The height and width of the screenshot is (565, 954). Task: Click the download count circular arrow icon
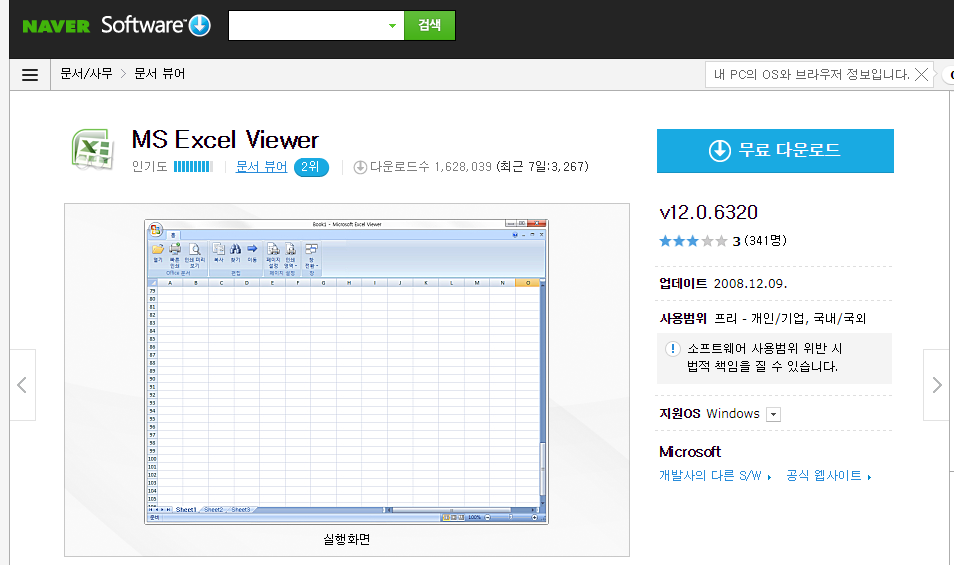click(x=360, y=167)
